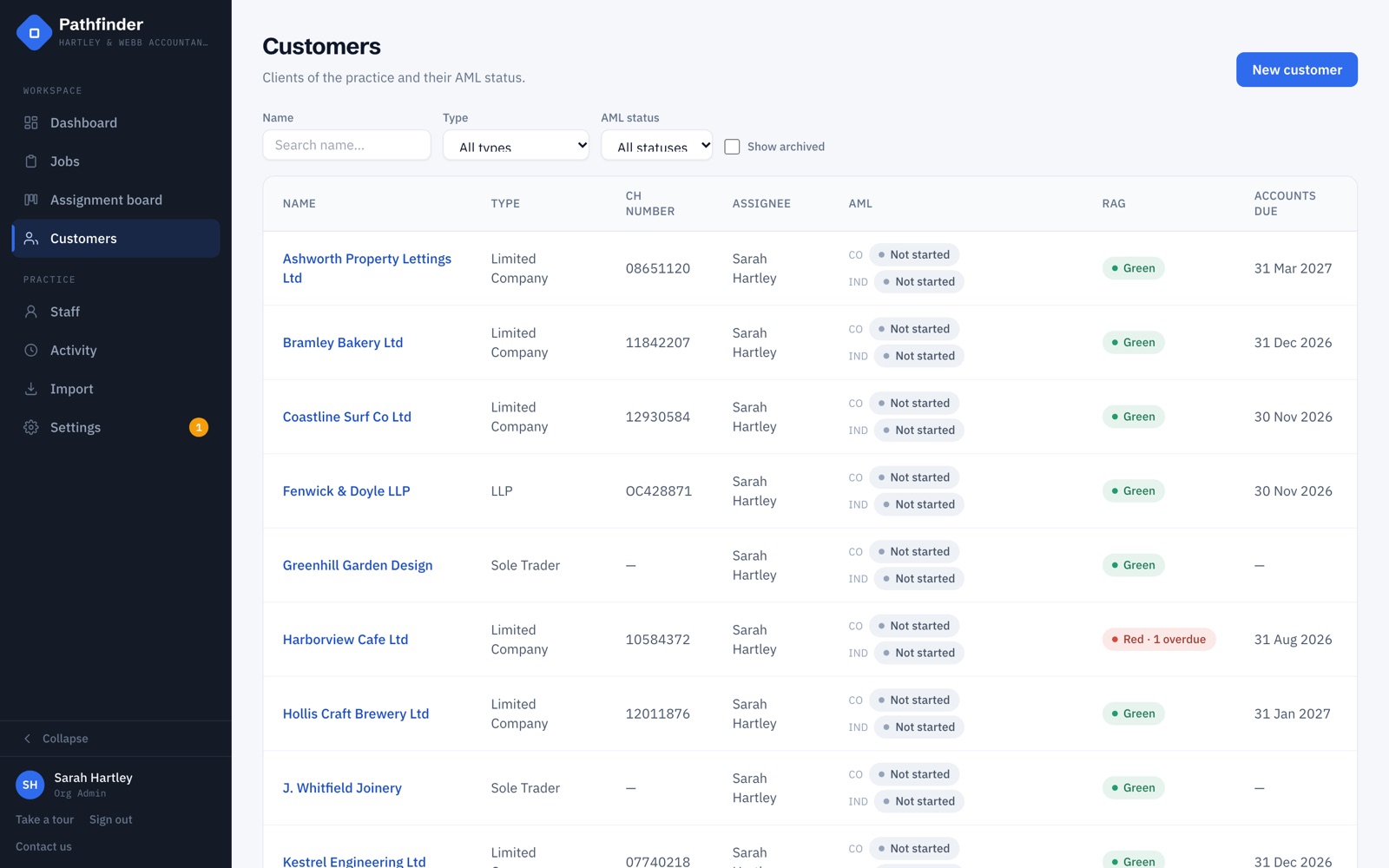Open Coastline Surf Co Ltd
1389x868 pixels.
pyautogui.click(x=347, y=417)
